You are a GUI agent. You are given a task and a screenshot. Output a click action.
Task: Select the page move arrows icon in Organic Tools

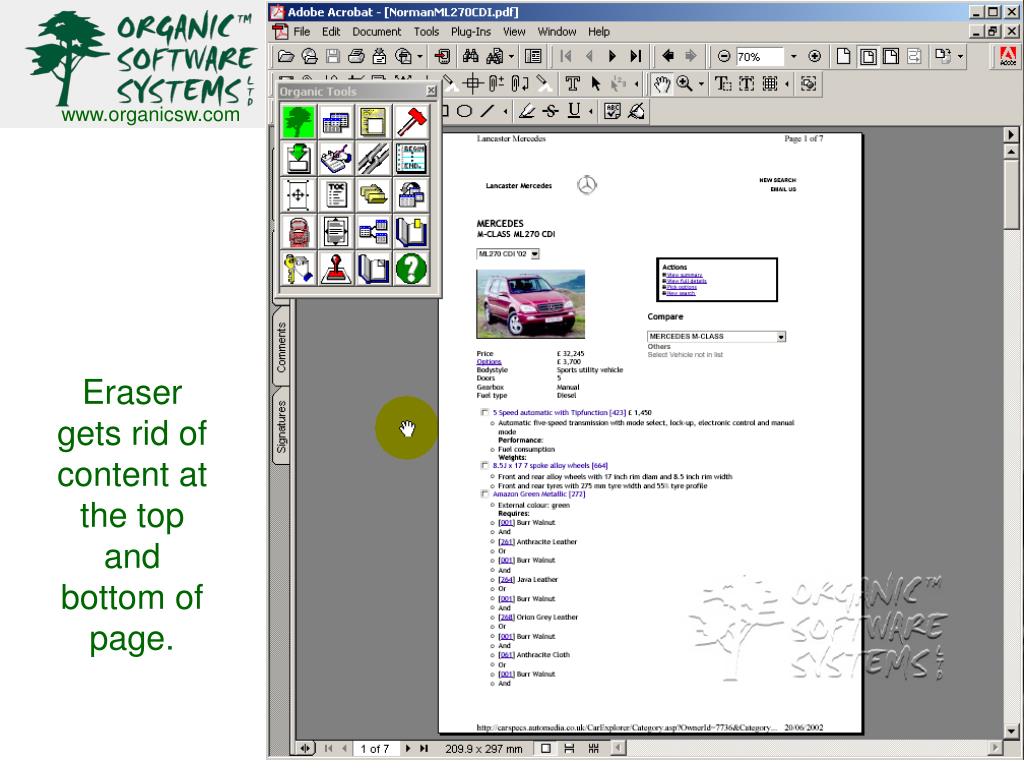click(298, 195)
